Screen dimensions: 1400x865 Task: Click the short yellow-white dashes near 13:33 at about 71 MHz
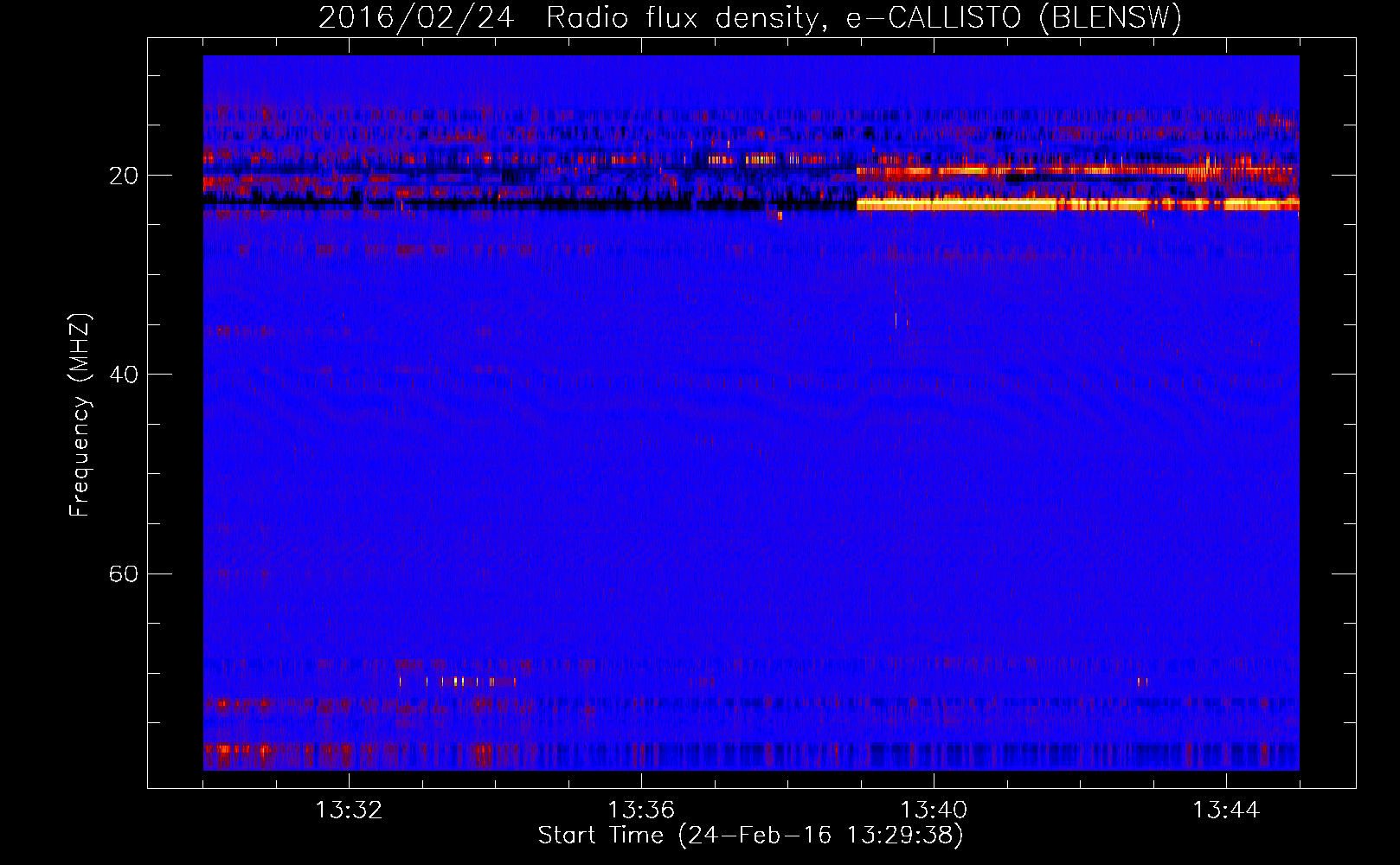(x=457, y=682)
